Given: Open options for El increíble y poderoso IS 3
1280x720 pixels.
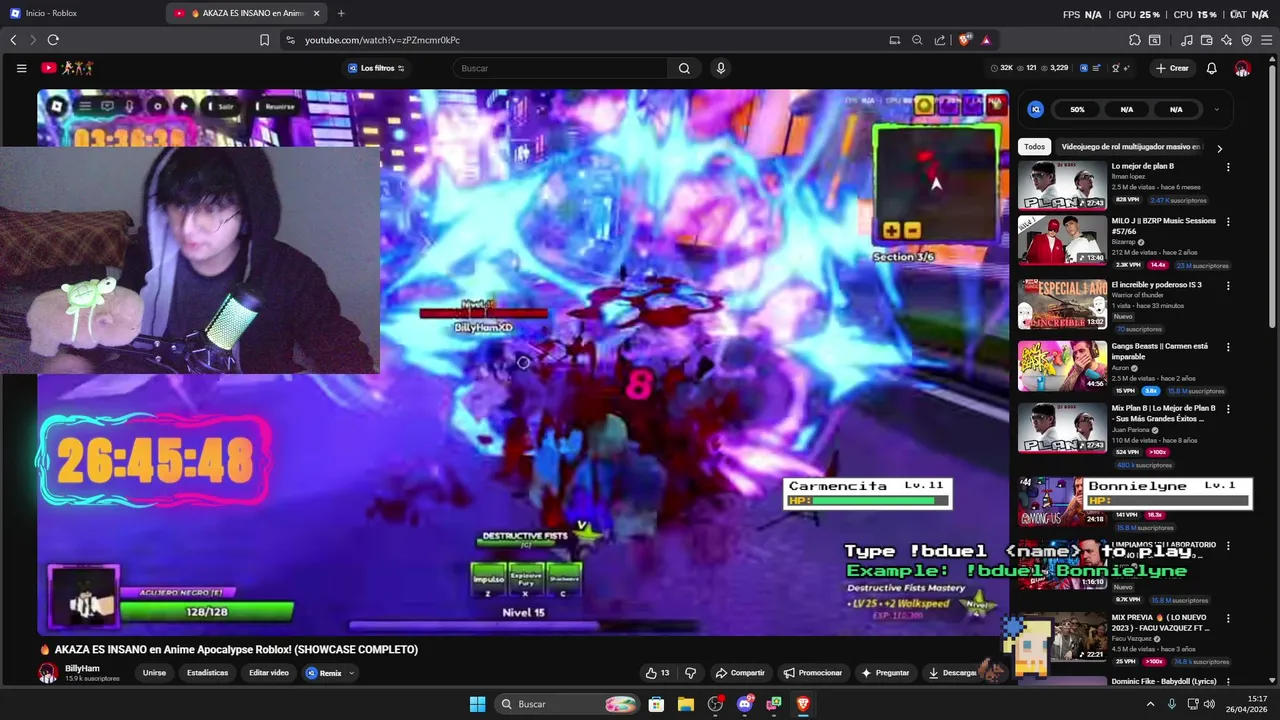Looking at the screenshot, I should (x=1228, y=286).
